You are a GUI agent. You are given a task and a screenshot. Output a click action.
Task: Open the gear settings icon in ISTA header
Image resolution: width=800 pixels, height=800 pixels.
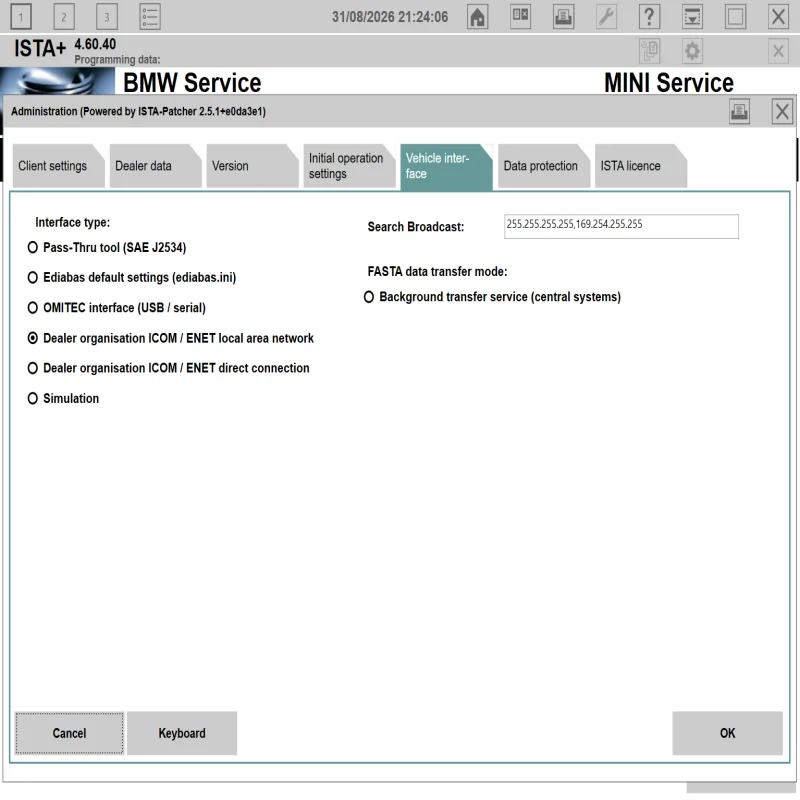point(692,51)
